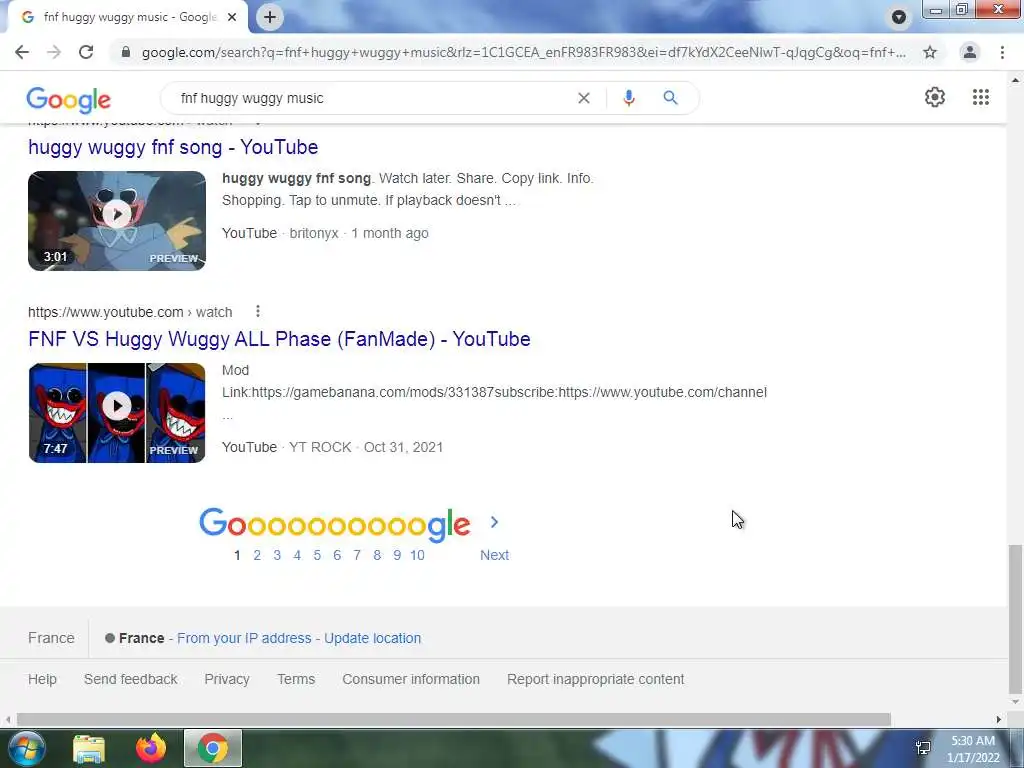Go to results page 8

pos(377,555)
